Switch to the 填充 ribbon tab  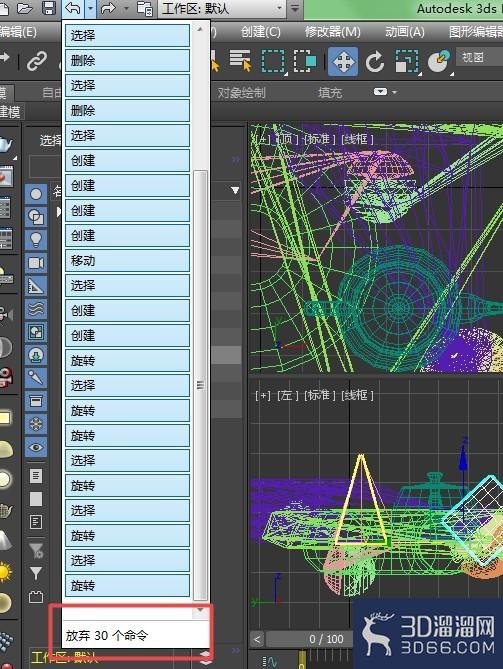point(330,93)
